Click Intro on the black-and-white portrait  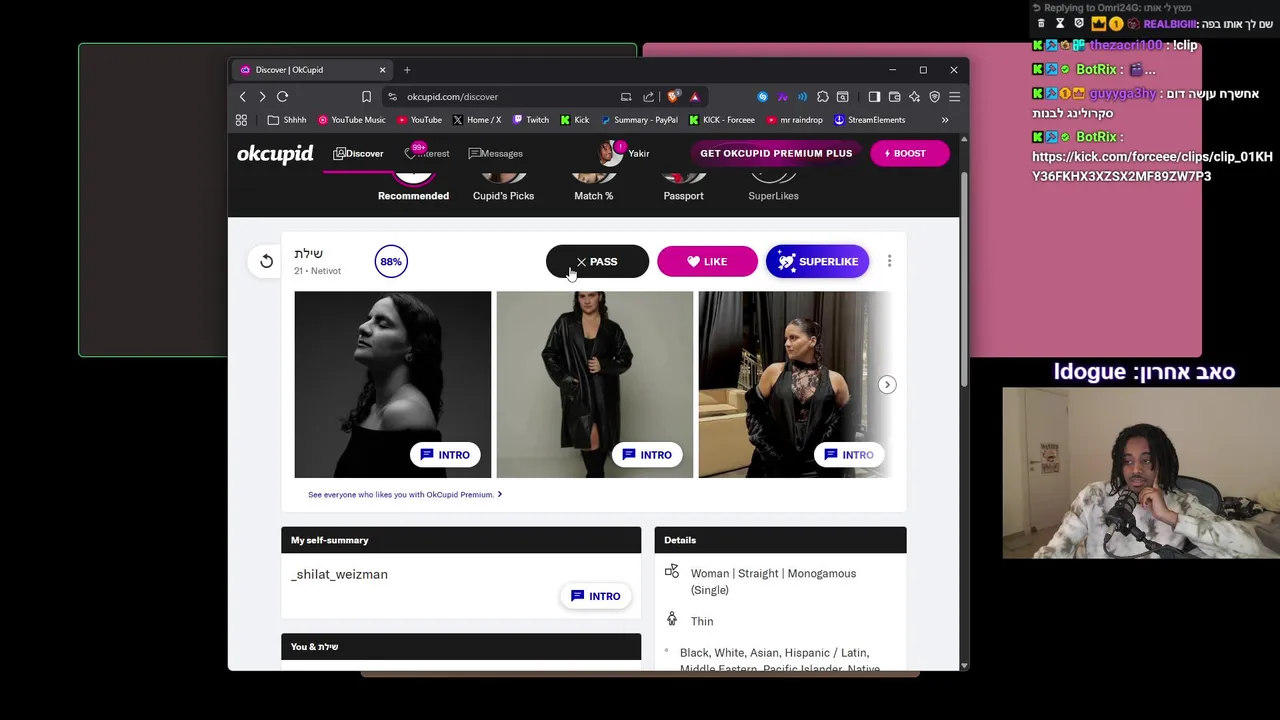click(x=444, y=455)
